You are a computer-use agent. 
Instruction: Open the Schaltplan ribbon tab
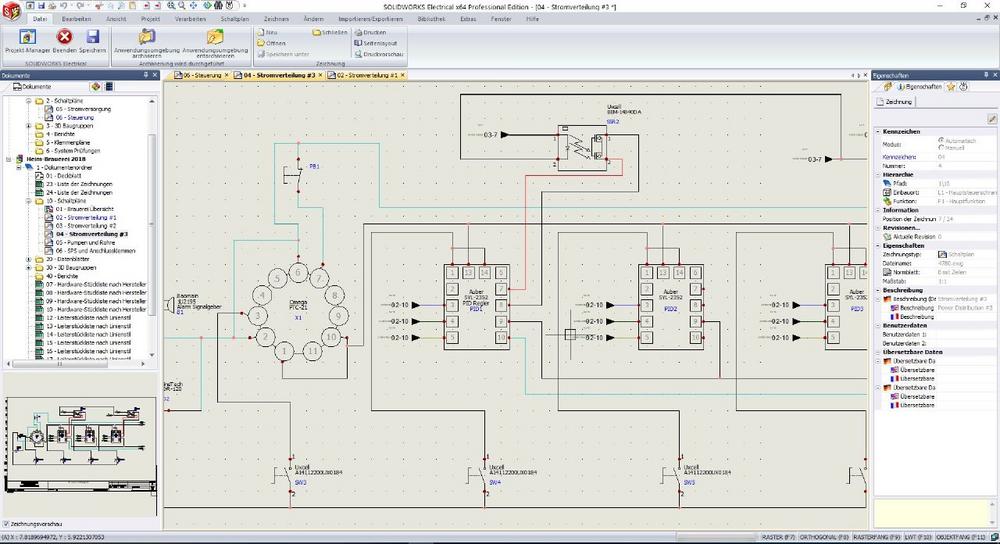(235, 19)
